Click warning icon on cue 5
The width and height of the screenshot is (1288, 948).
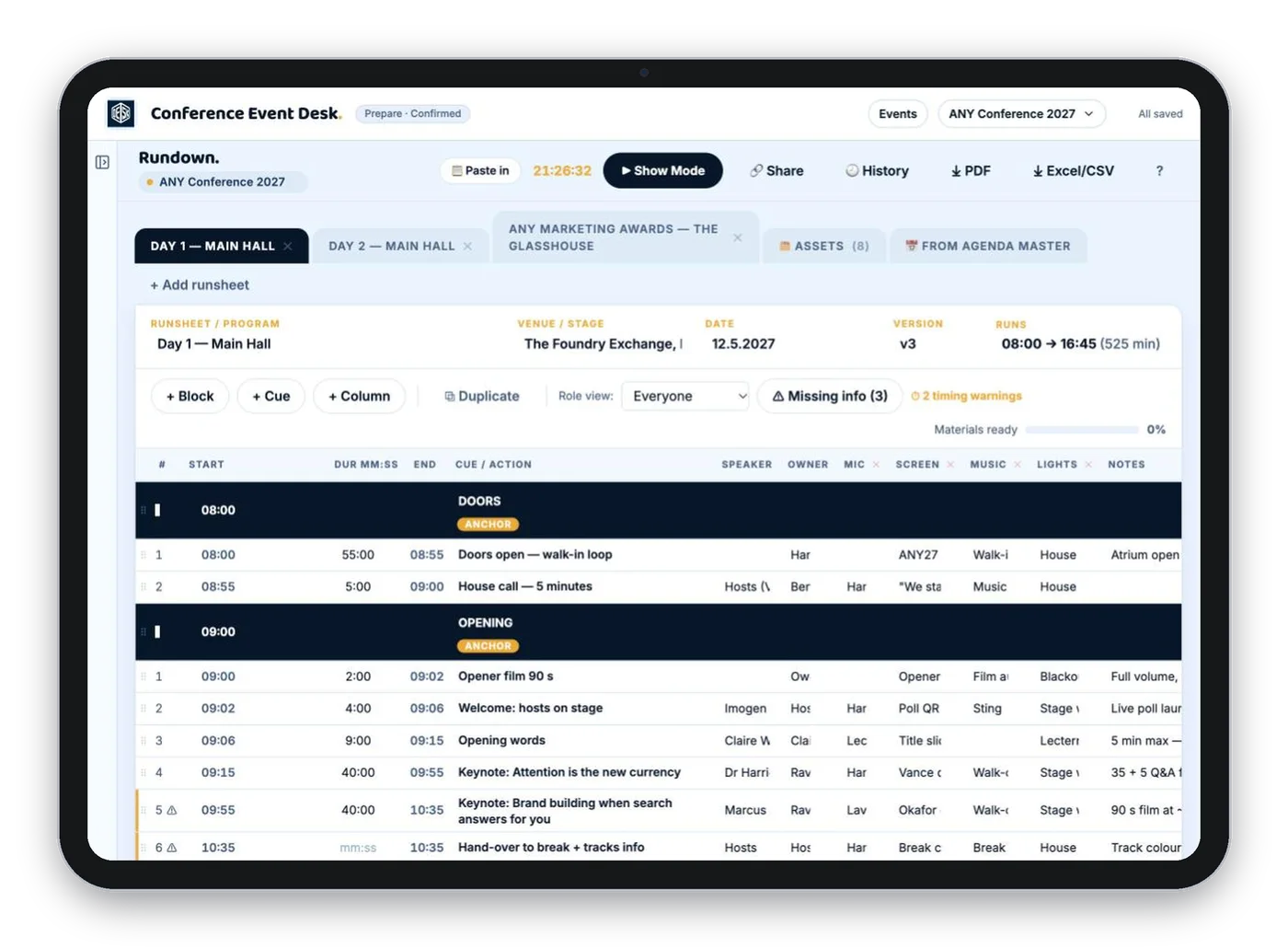tap(172, 811)
